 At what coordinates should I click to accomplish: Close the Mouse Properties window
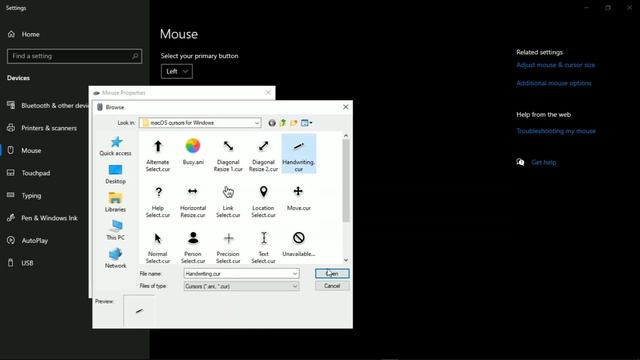point(268,93)
